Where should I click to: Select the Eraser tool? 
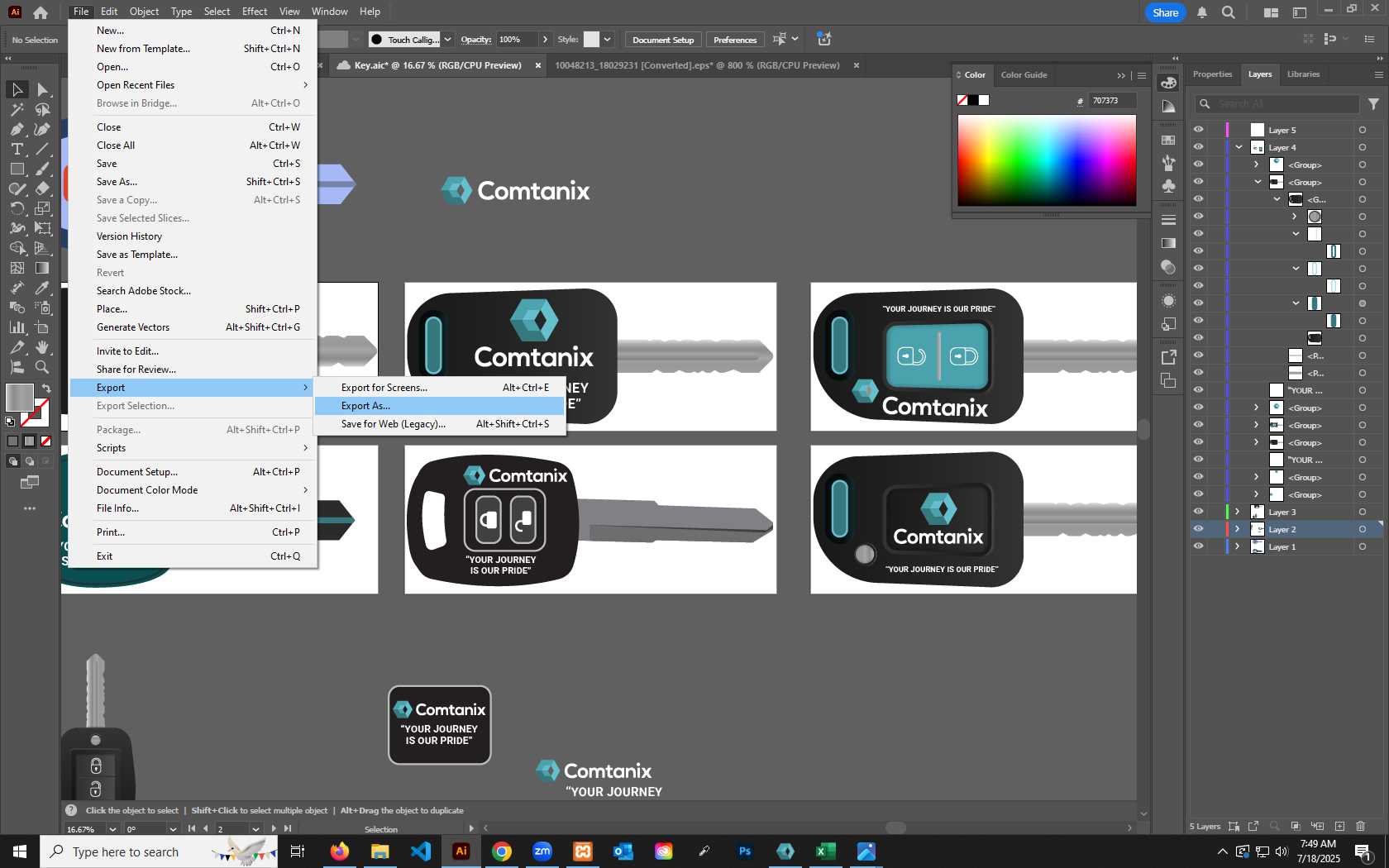[43, 188]
